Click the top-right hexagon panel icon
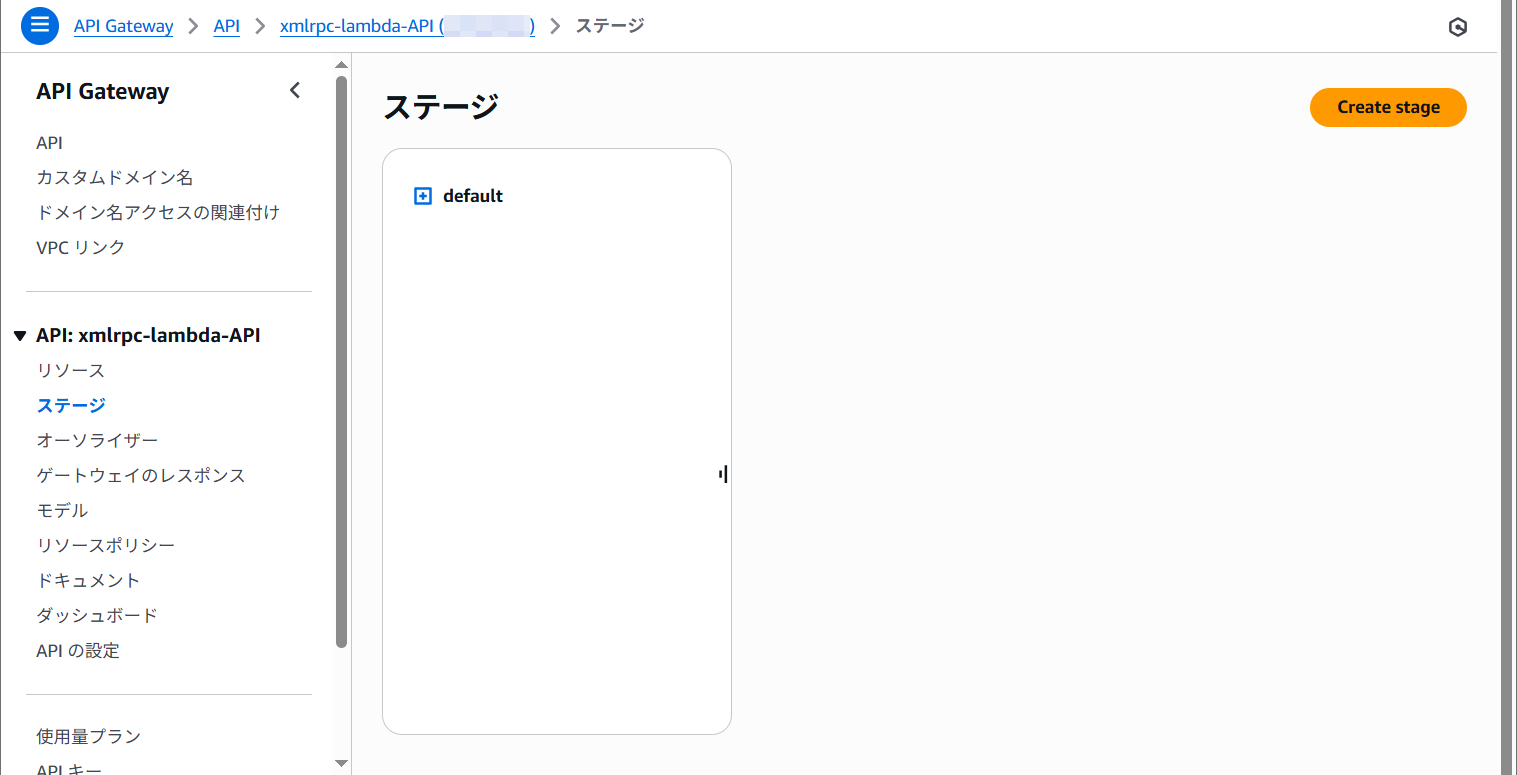 point(1457,27)
